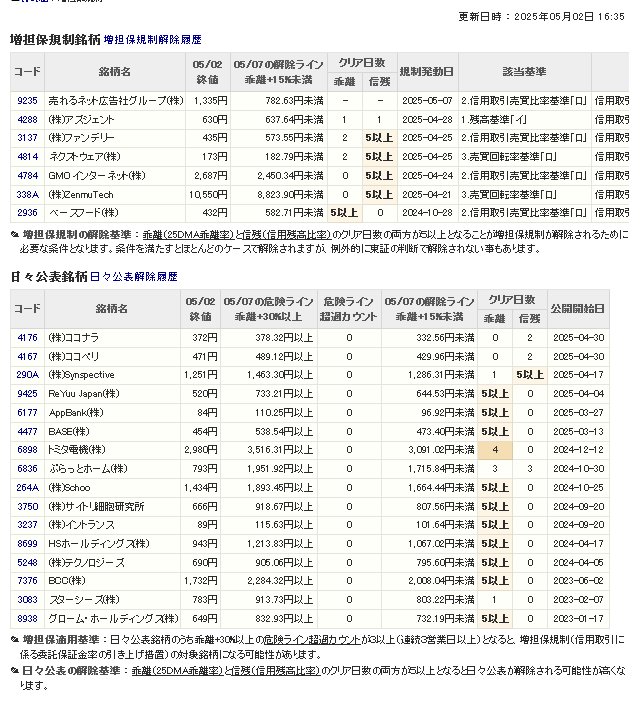Open stock code 338A link

coord(27,195)
